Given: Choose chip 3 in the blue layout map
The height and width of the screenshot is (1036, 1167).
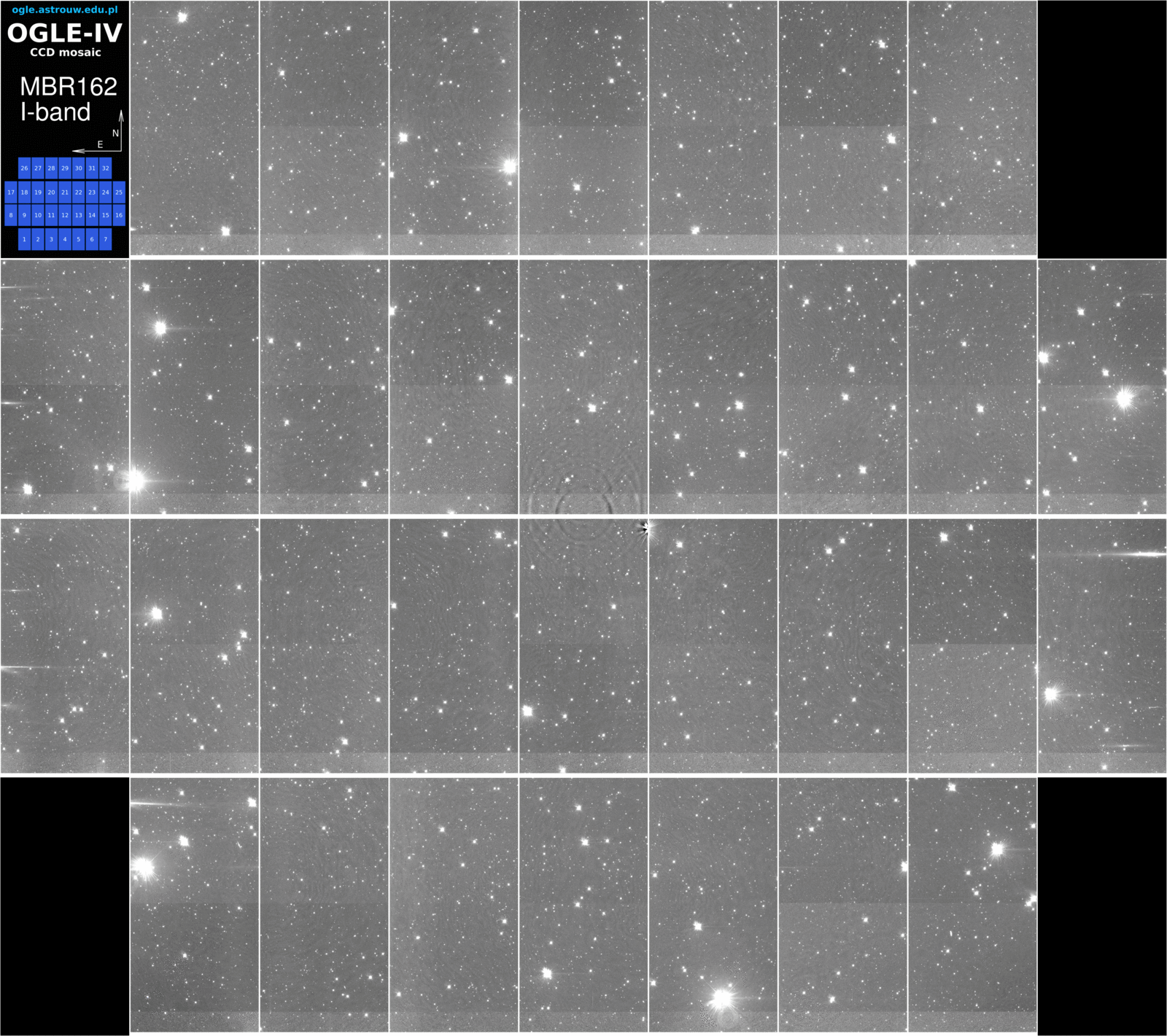Looking at the screenshot, I should coord(51,239).
